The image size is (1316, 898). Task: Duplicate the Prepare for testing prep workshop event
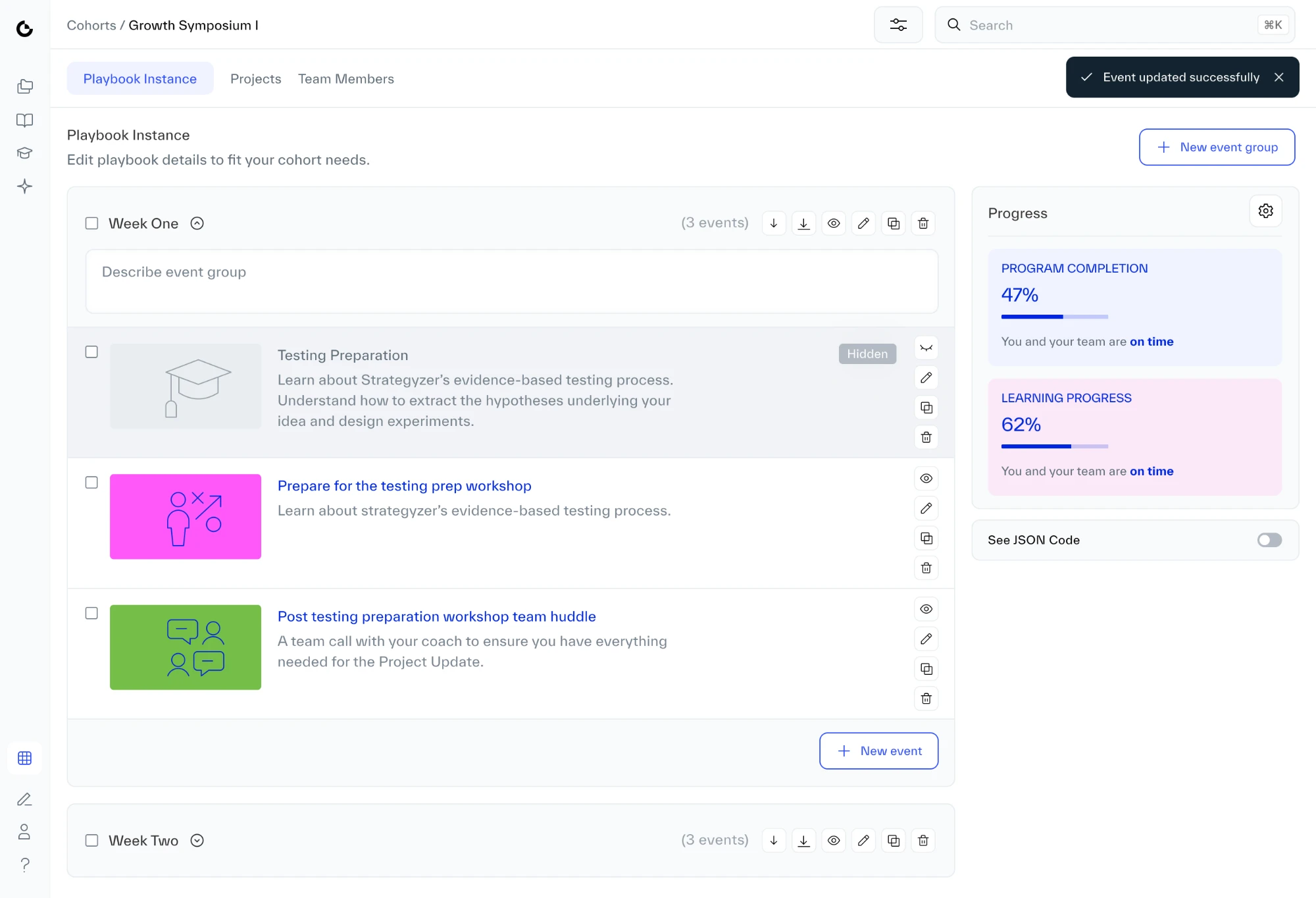coord(926,538)
